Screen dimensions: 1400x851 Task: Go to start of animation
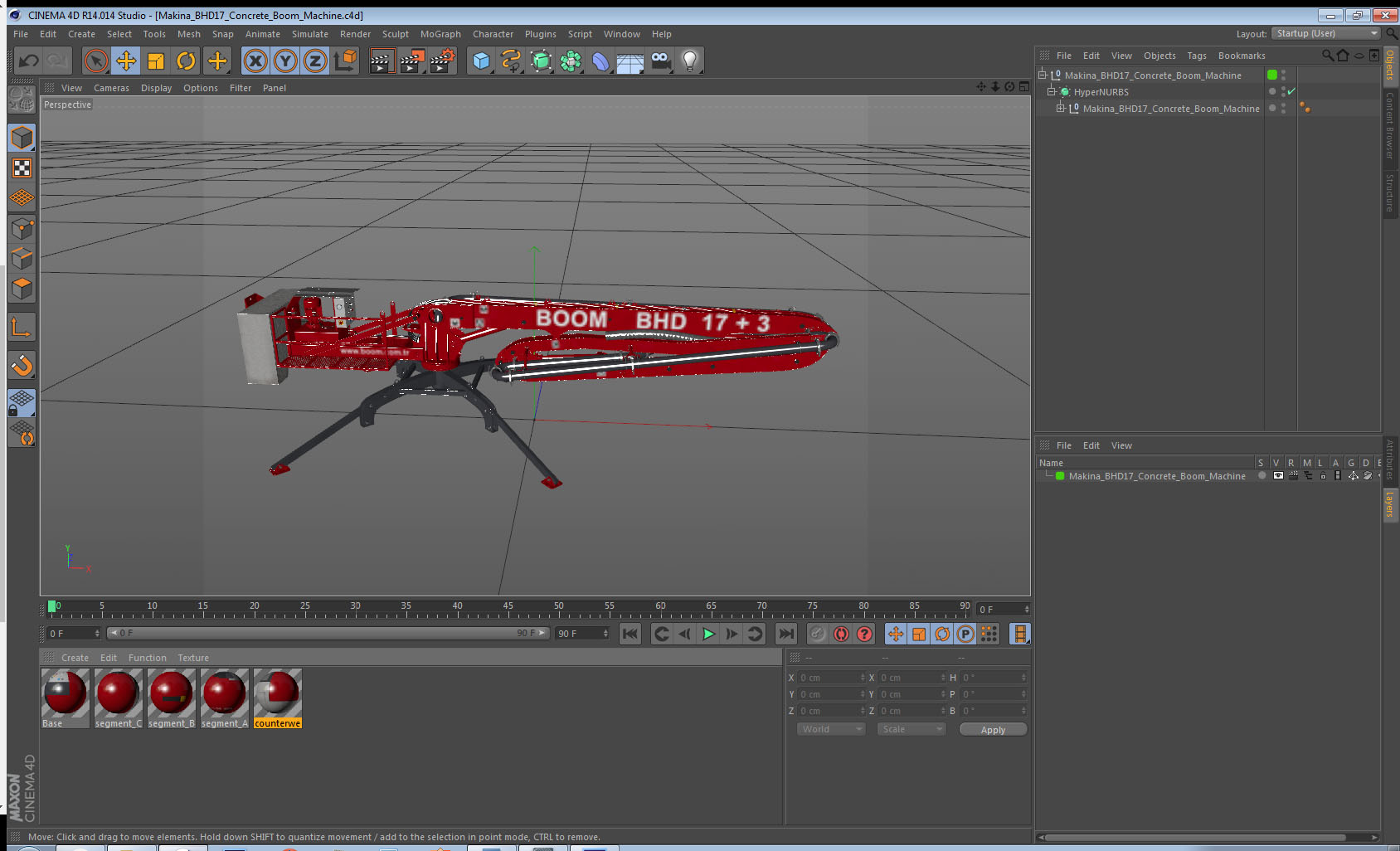(630, 634)
